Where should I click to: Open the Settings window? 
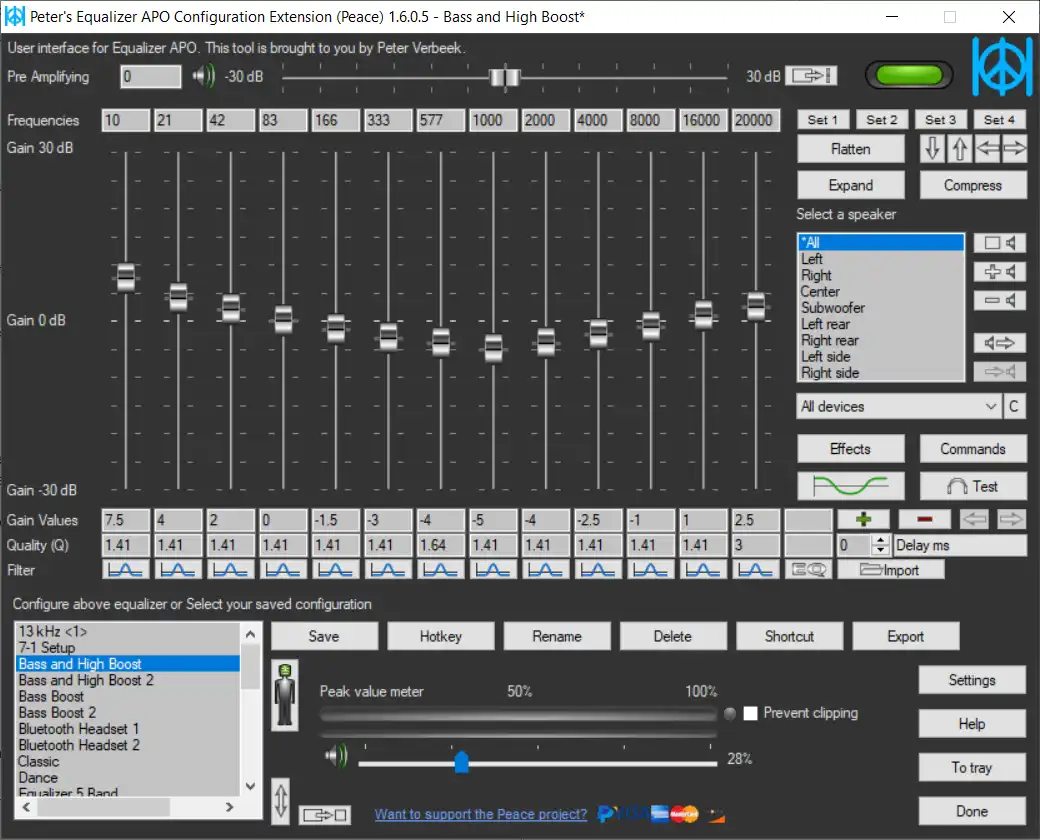coord(972,680)
